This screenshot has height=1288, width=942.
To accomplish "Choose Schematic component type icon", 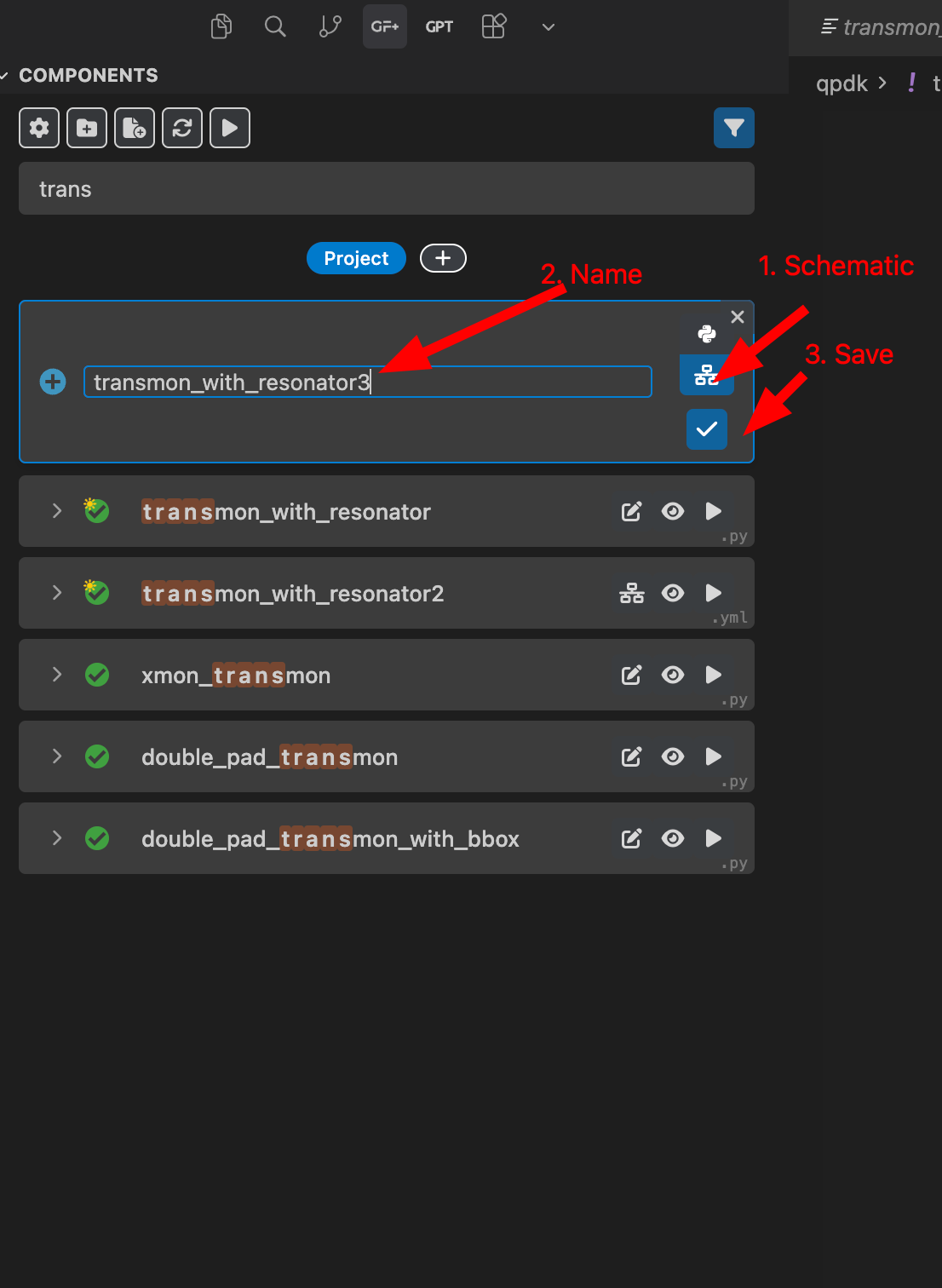I will tap(707, 375).
